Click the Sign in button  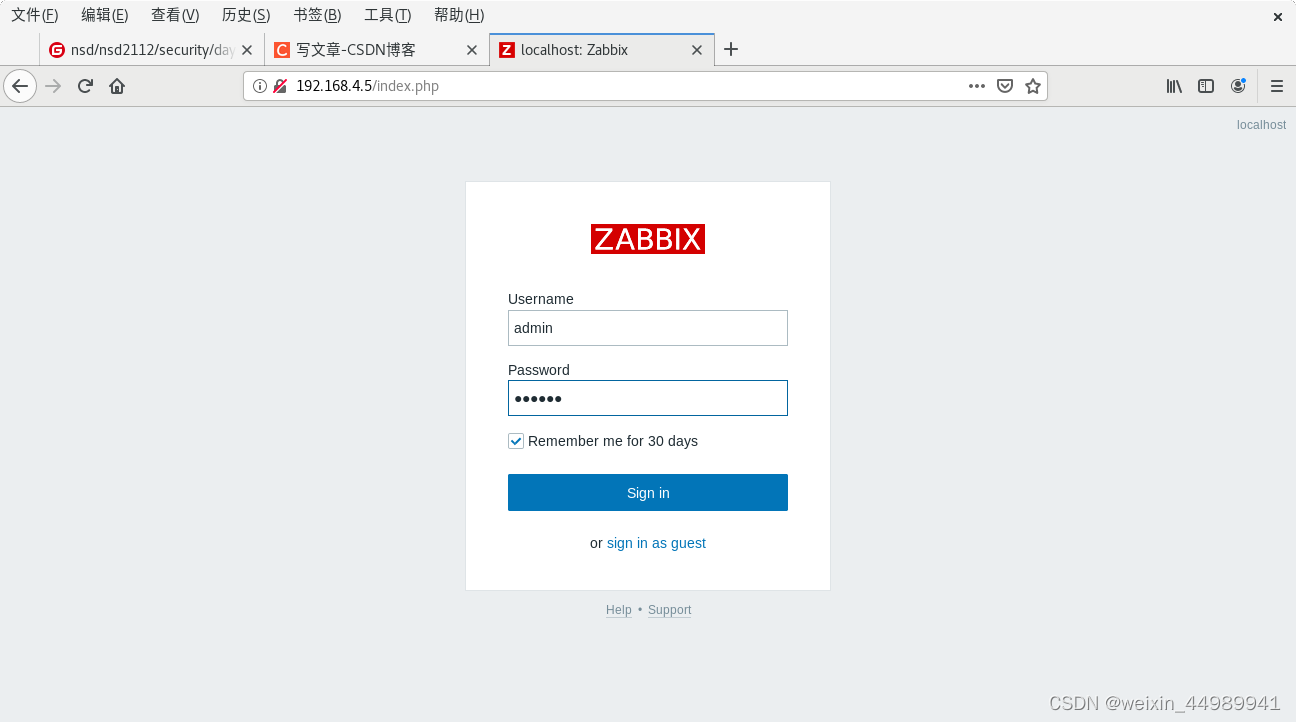tap(648, 493)
